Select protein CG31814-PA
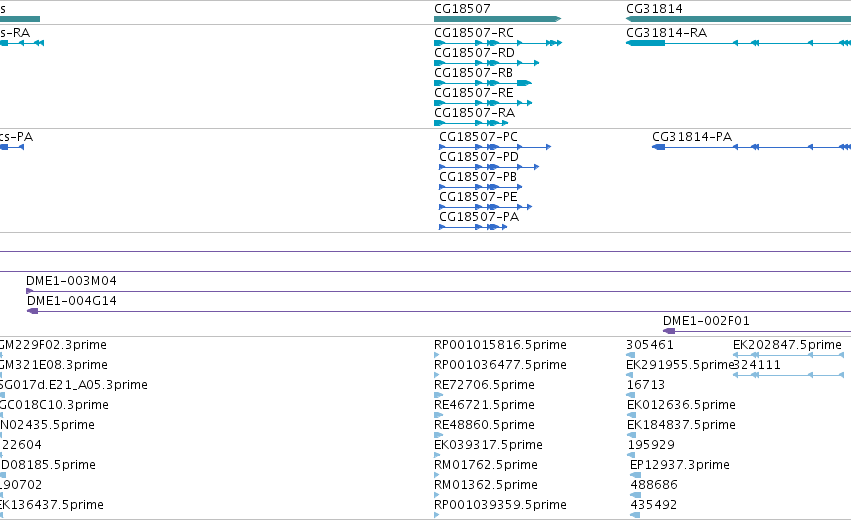 click(x=692, y=137)
